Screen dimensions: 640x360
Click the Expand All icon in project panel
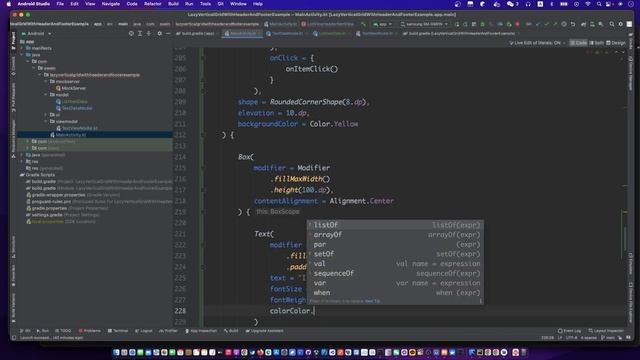[140, 33]
